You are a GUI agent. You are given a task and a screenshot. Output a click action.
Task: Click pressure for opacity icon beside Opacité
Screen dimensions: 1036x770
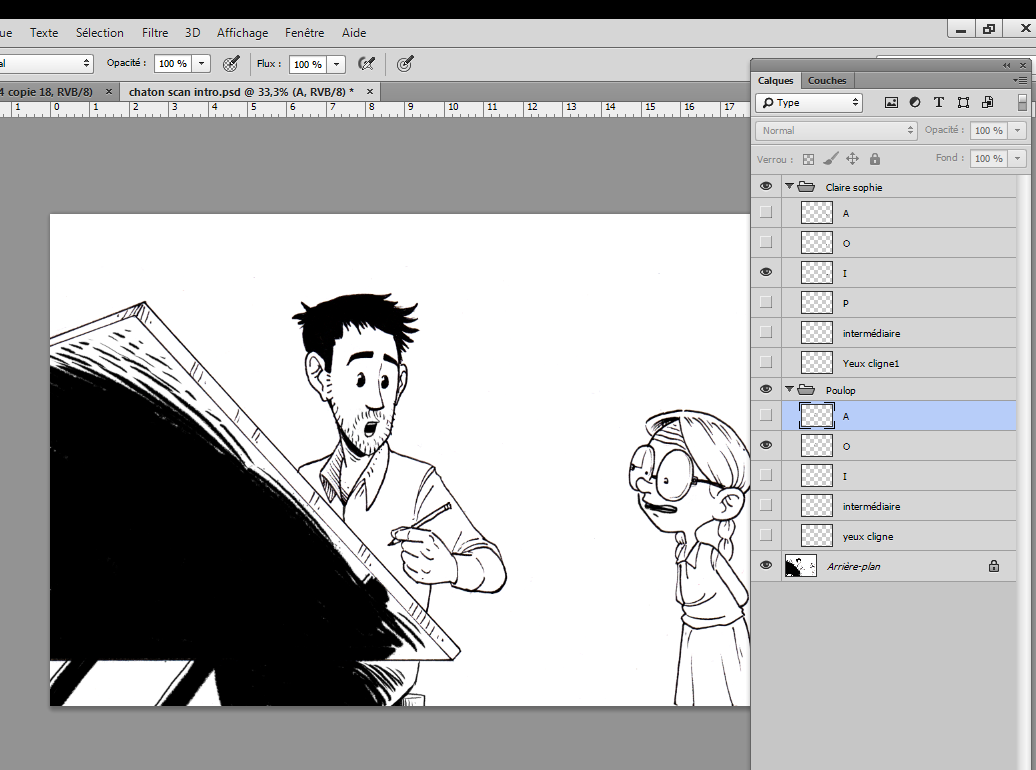coord(231,63)
